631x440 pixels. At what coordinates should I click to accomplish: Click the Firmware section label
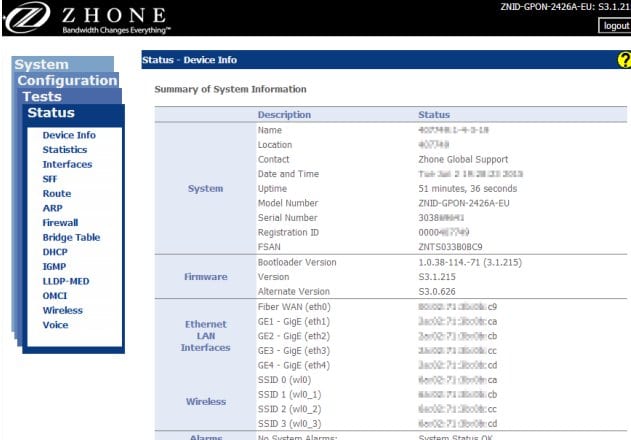pyautogui.click(x=206, y=277)
